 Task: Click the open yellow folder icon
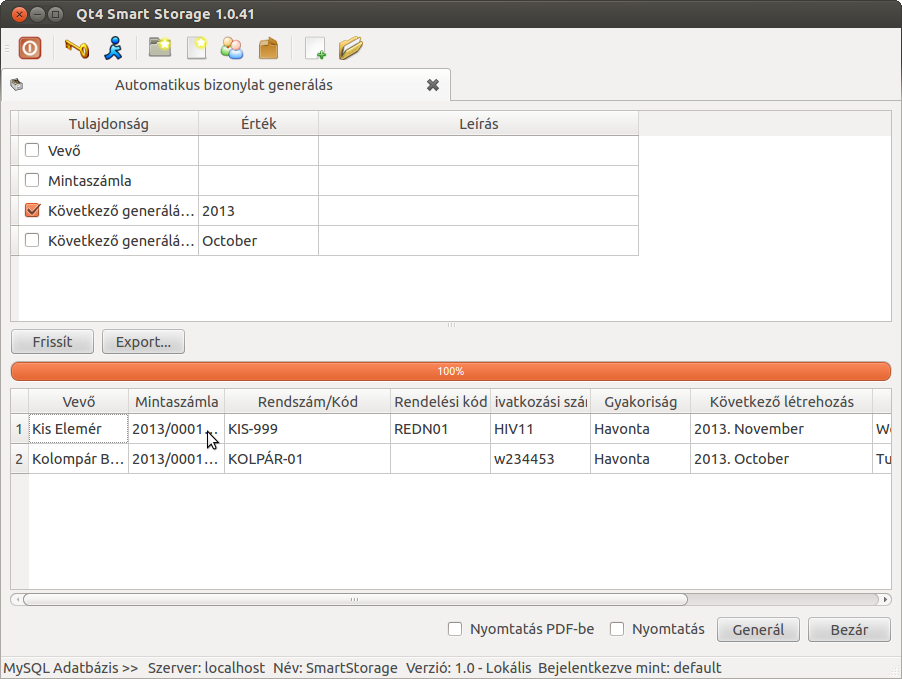350,48
